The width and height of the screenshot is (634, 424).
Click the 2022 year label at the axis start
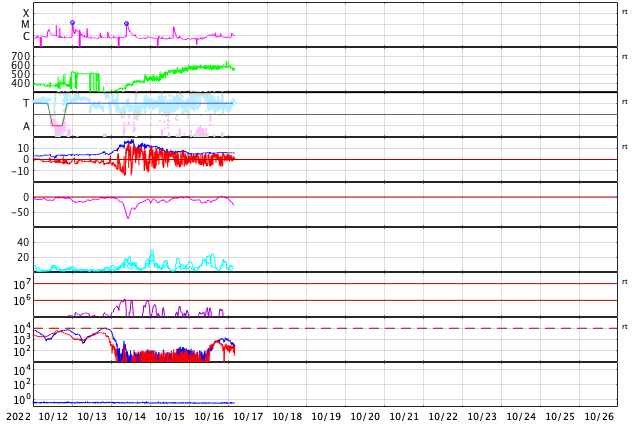click(x=19, y=416)
